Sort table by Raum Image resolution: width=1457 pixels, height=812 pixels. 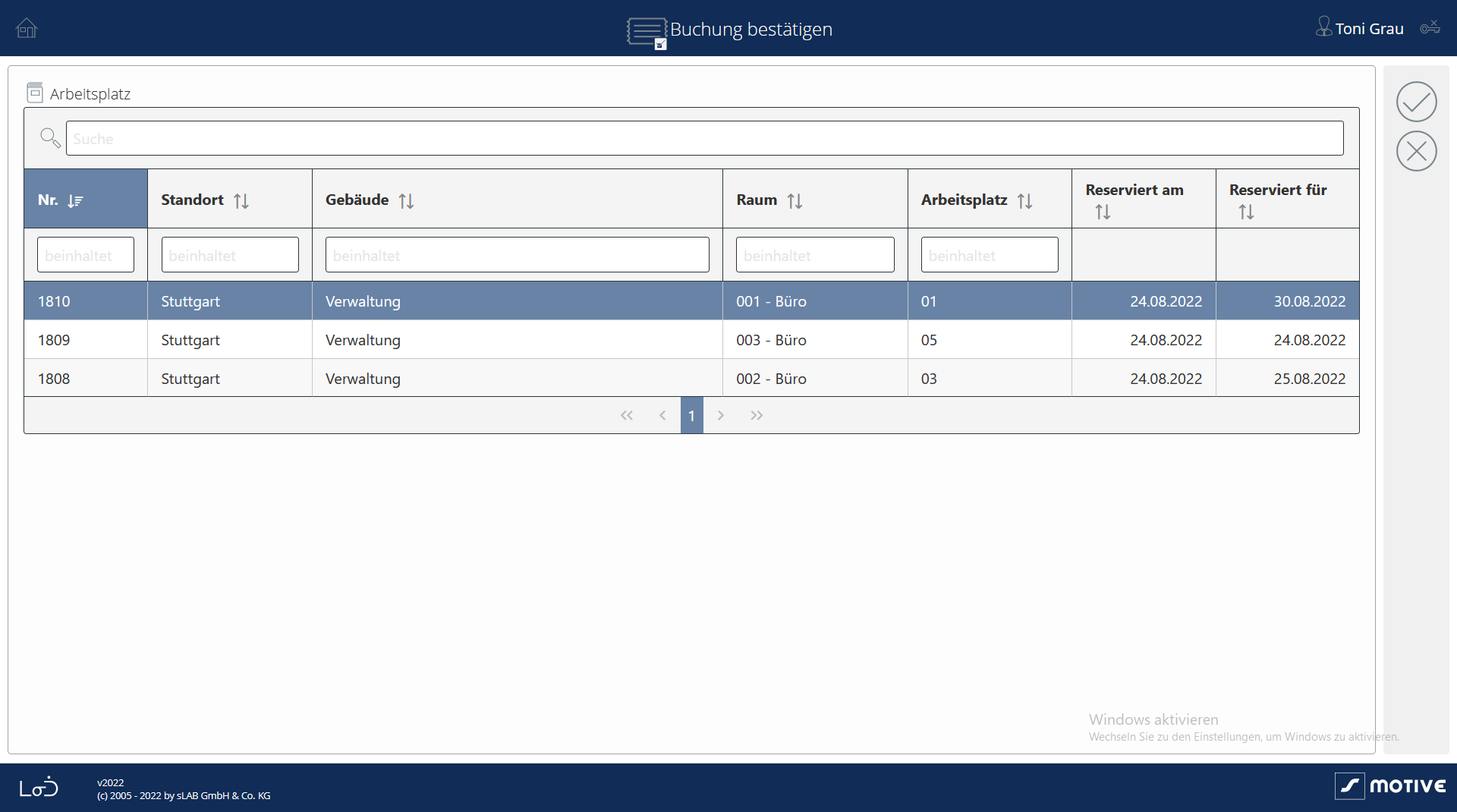795,201
